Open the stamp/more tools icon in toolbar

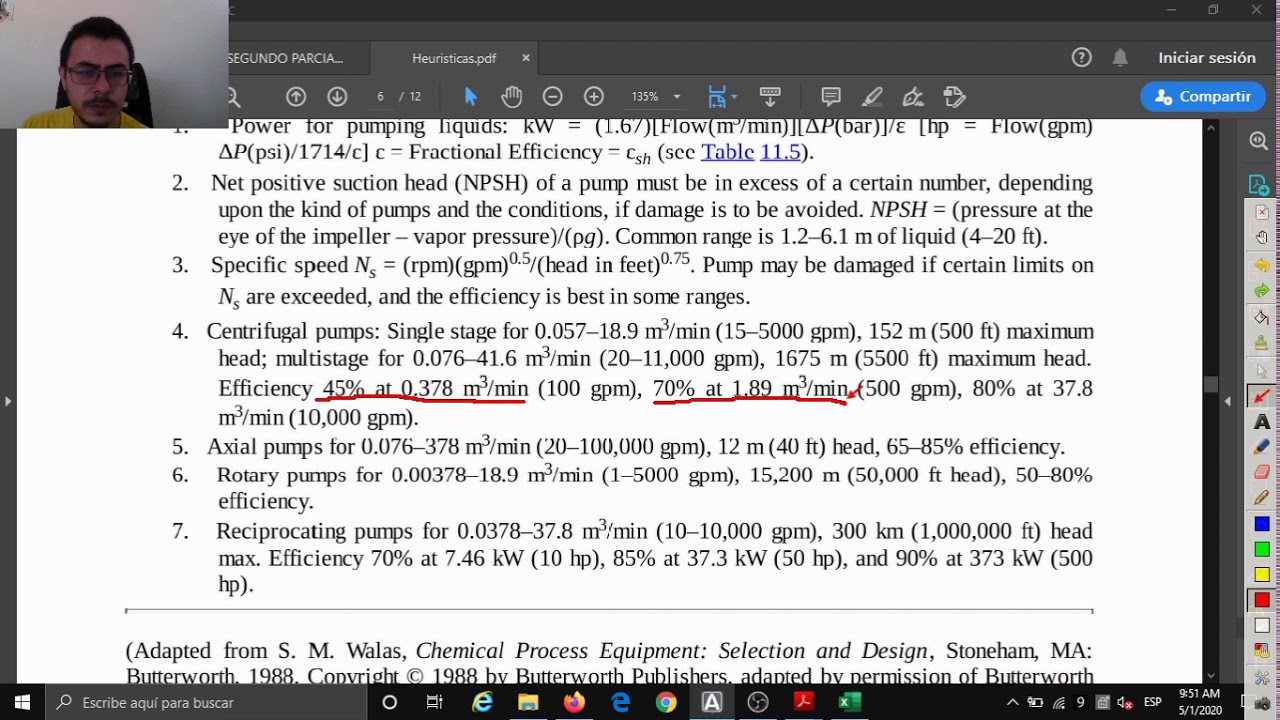[954, 97]
